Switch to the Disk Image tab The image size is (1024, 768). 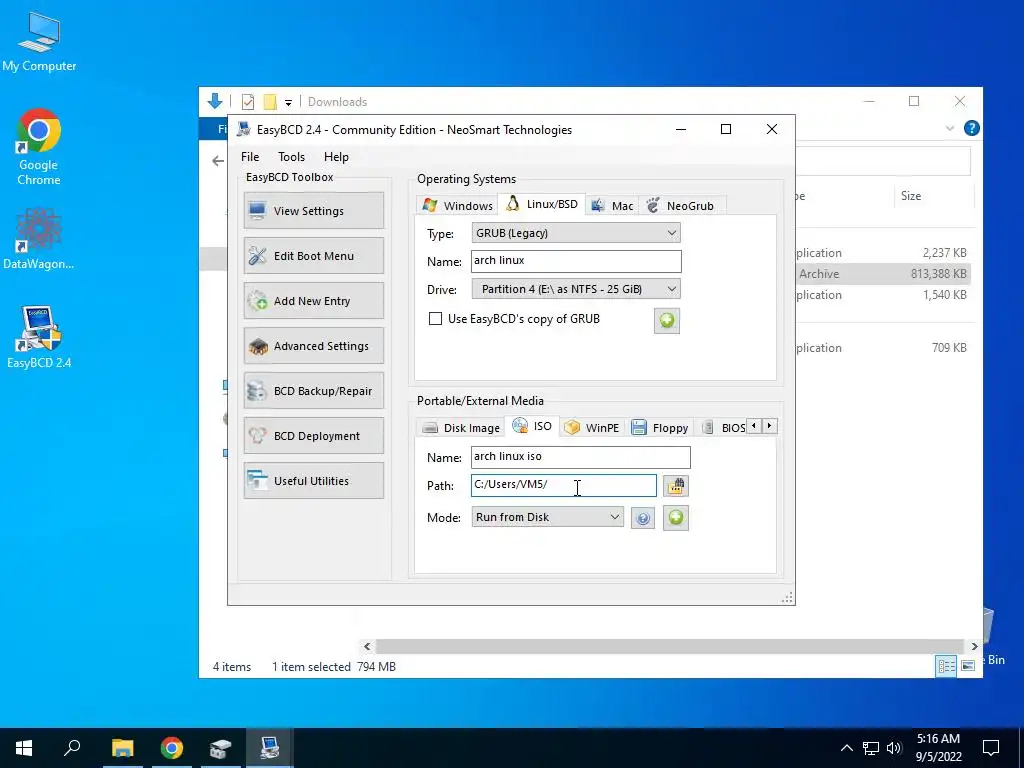coord(460,428)
